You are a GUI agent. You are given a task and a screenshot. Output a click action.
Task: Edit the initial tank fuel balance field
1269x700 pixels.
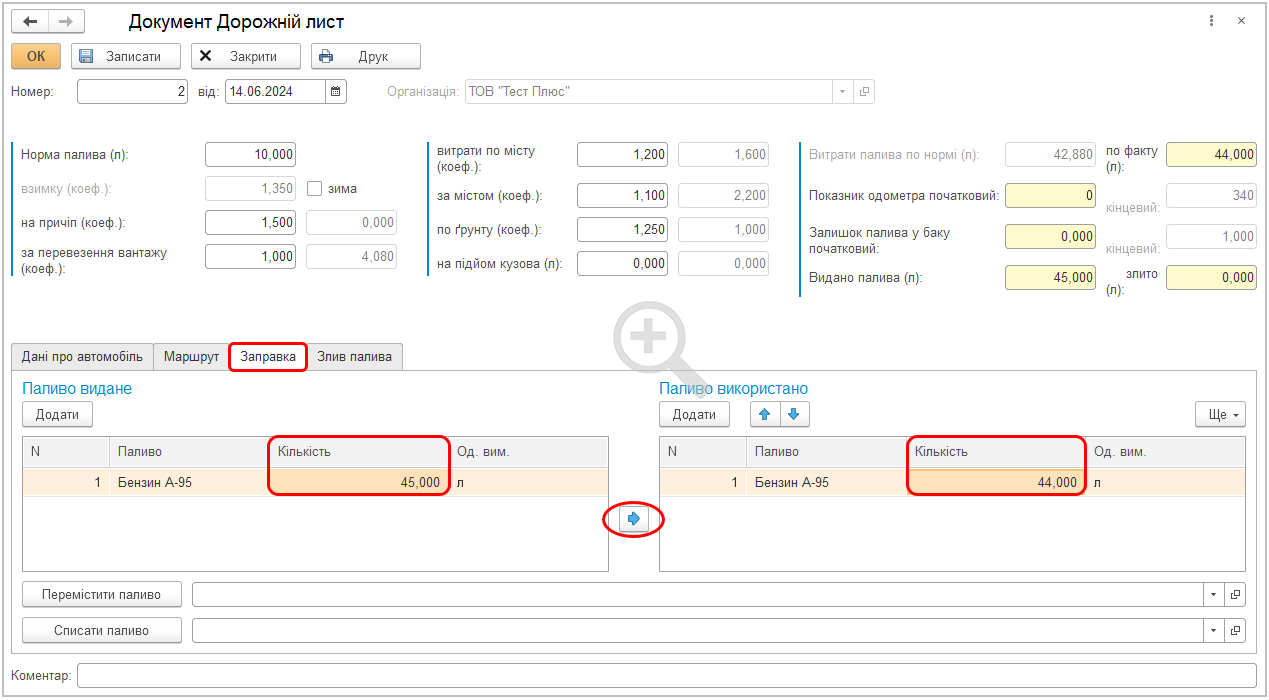1050,236
